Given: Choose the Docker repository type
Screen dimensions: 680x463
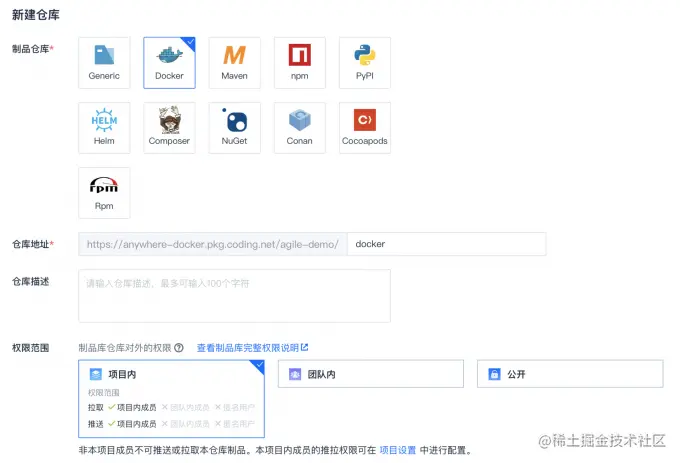Looking at the screenshot, I should pyautogui.click(x=169, y=63).
